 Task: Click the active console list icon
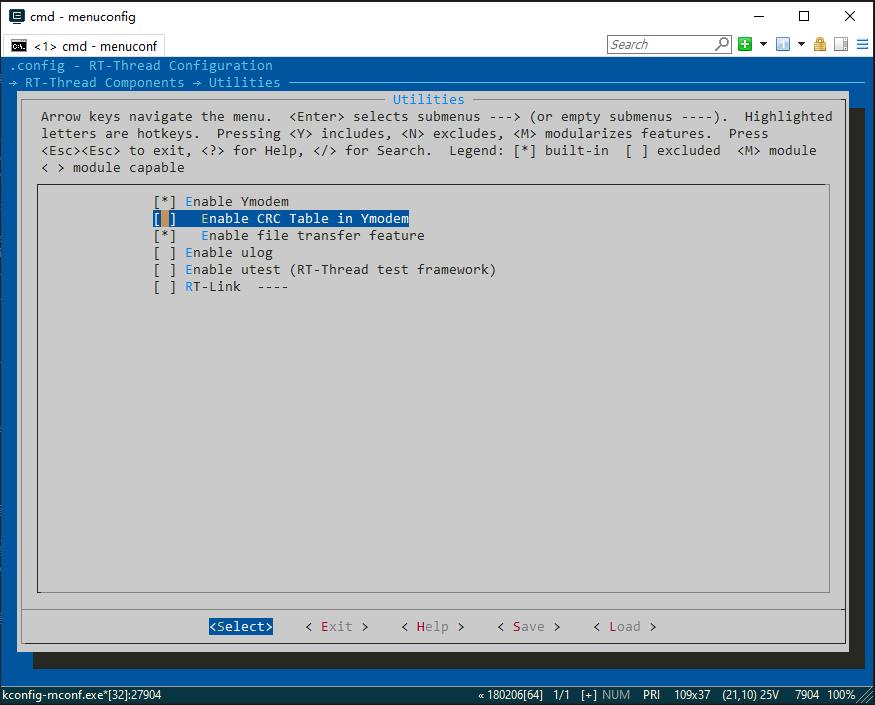tap(783, 44)
